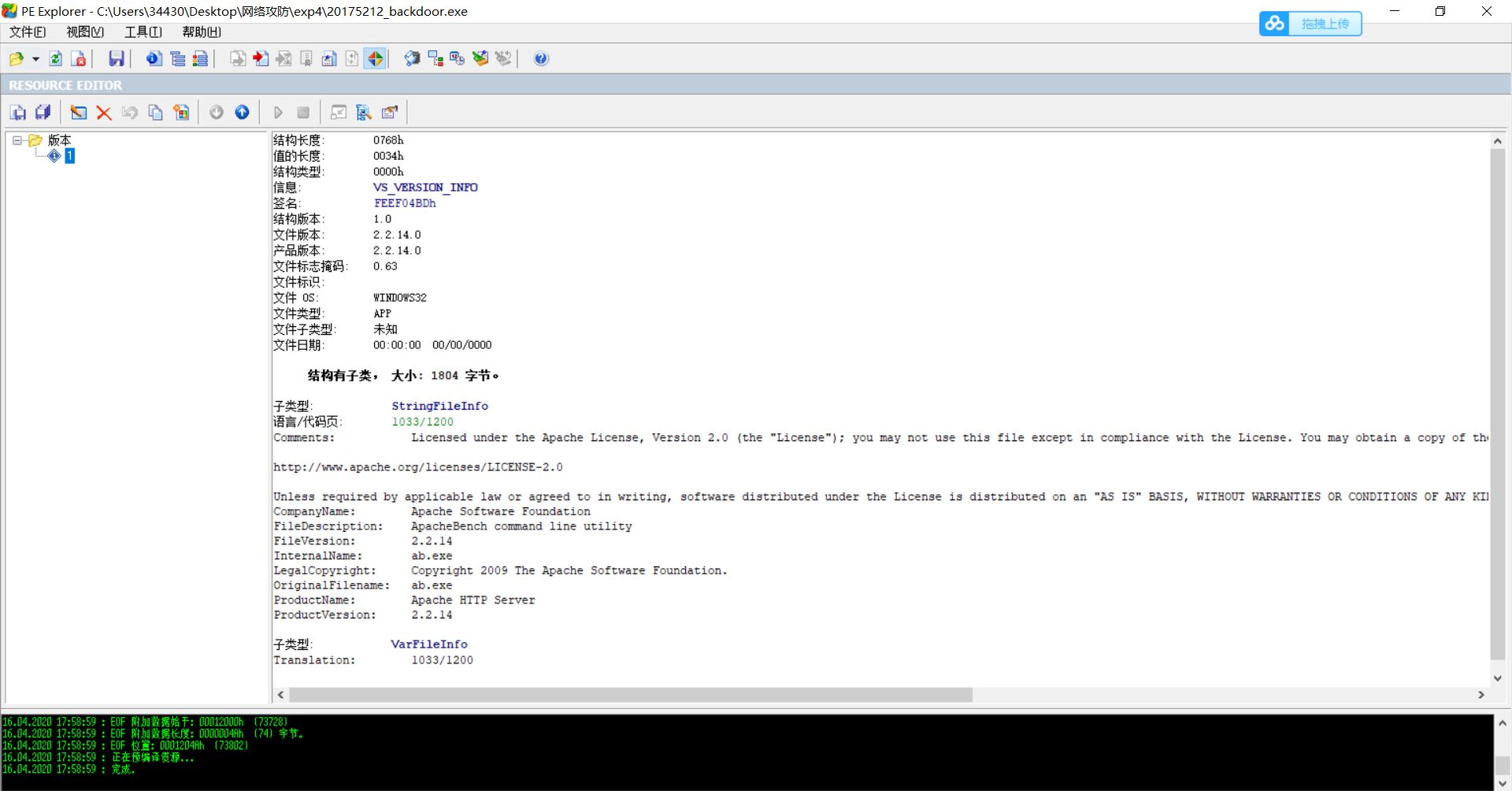Click the grayed remove relocations icon
The height and width of the screenshot is (791, 1512).
503,59
